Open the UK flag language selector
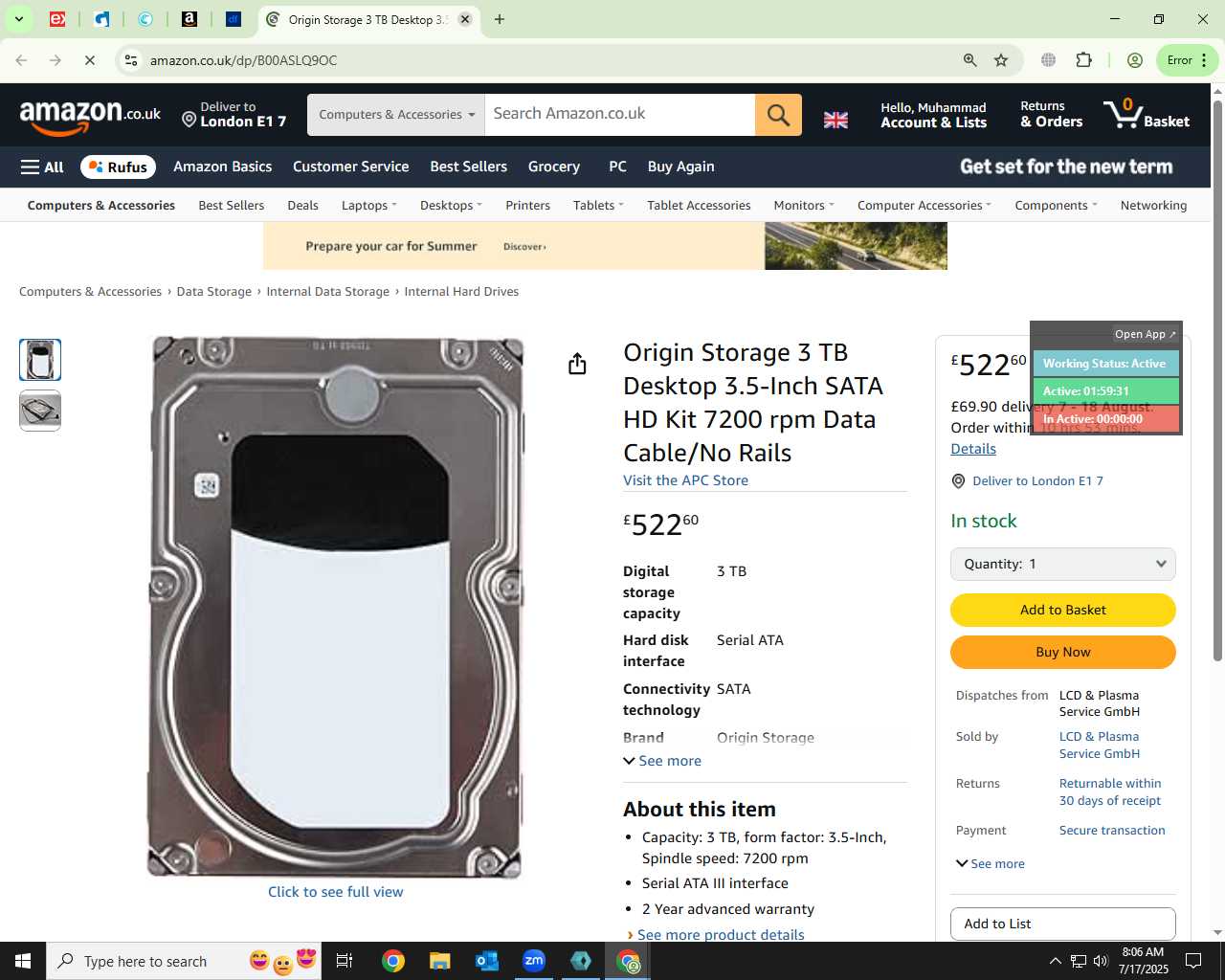1225x980 pixels. (x=835, y=120)
